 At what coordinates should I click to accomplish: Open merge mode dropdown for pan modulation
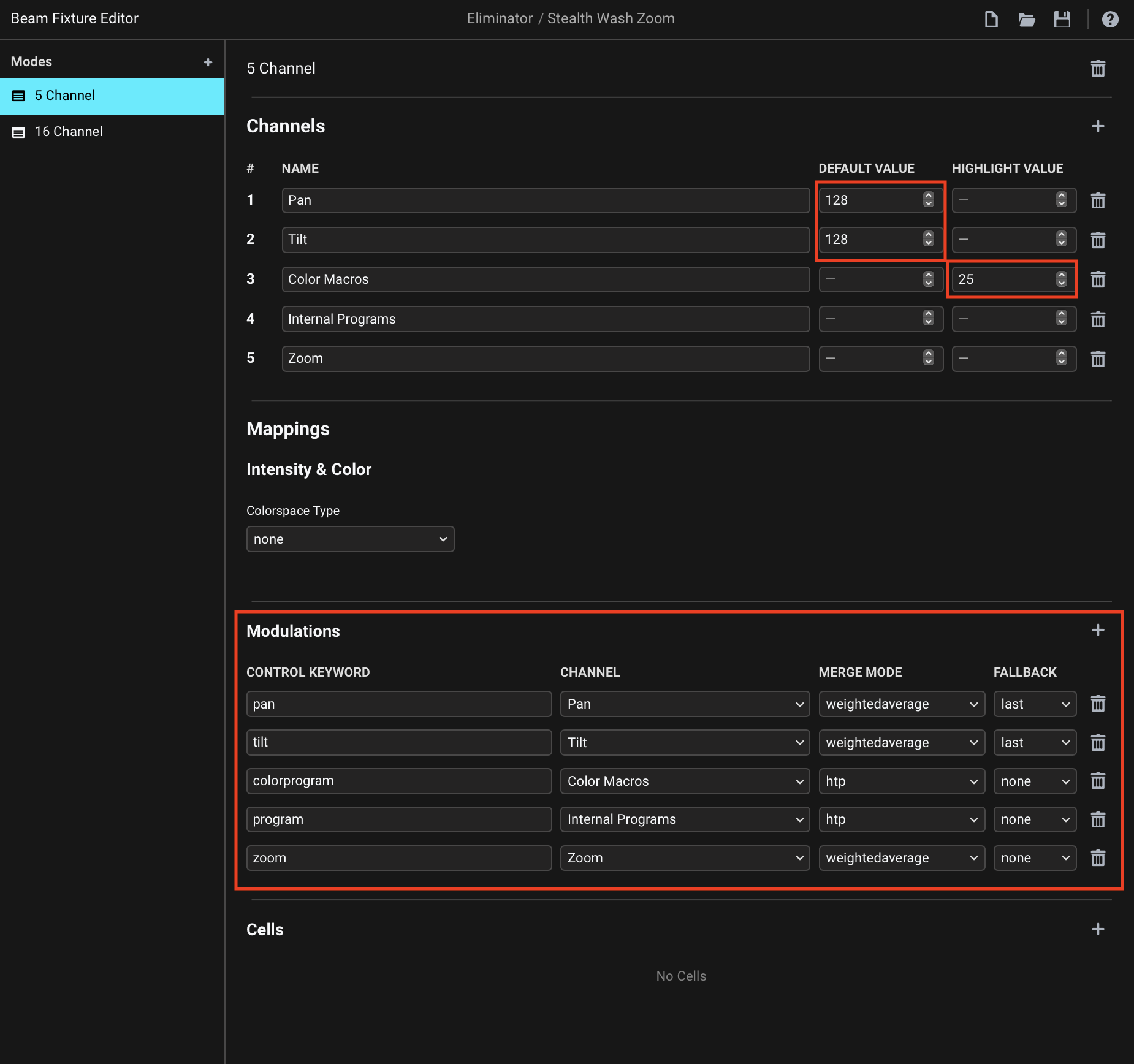(901, 704)
